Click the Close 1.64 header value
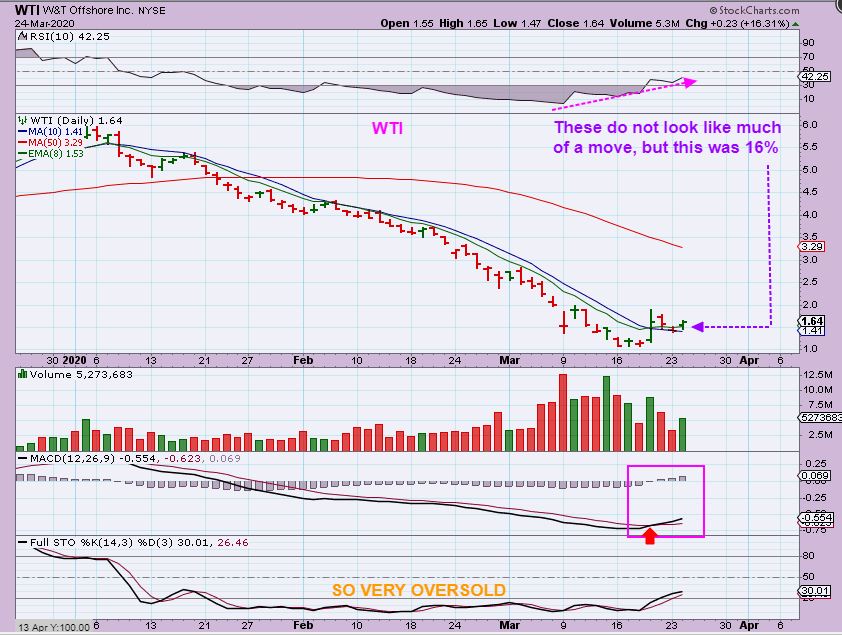The height and width of the screenshot is (635, 842). tap(575, 24)
